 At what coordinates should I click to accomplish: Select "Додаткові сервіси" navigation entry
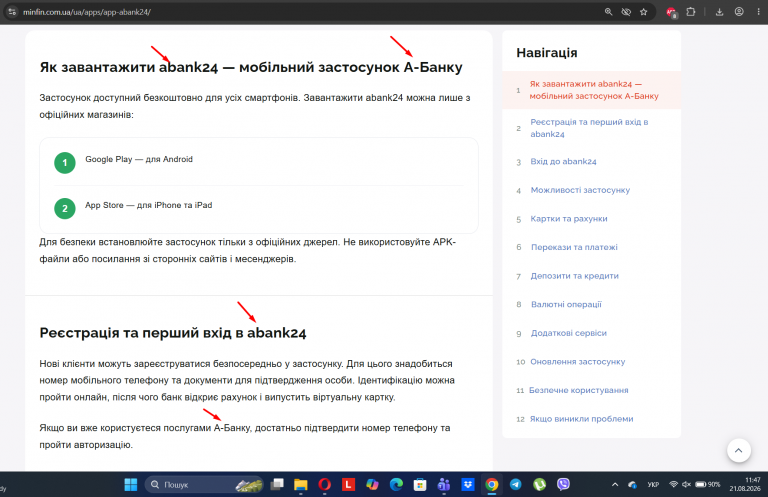569,333
